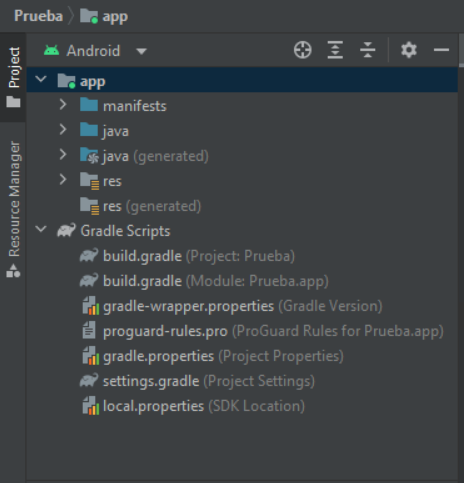Click the java folder icon
Viewport: 464px width, 483px height.
[89, 130]
